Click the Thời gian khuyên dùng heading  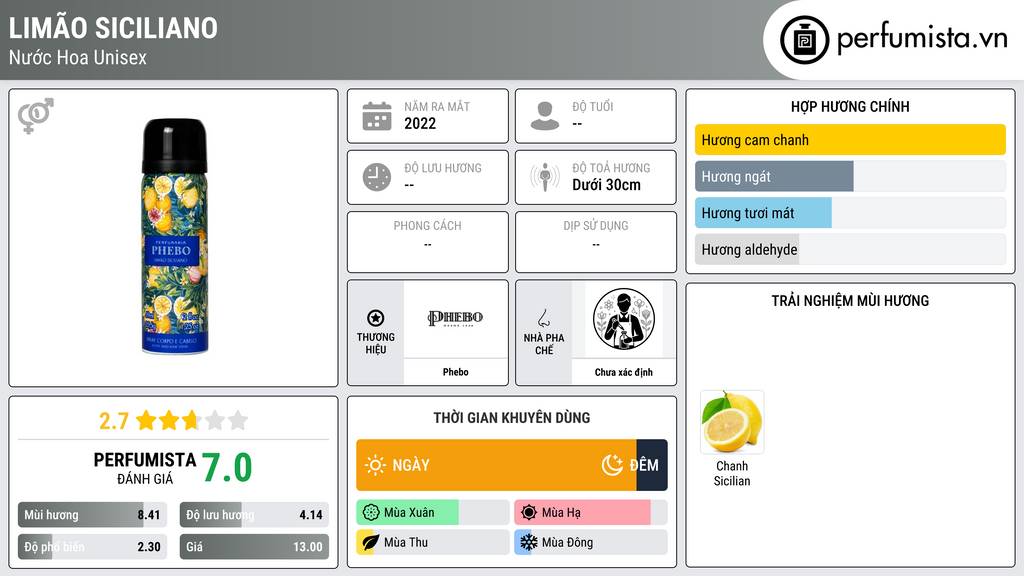tap(512, 417)
